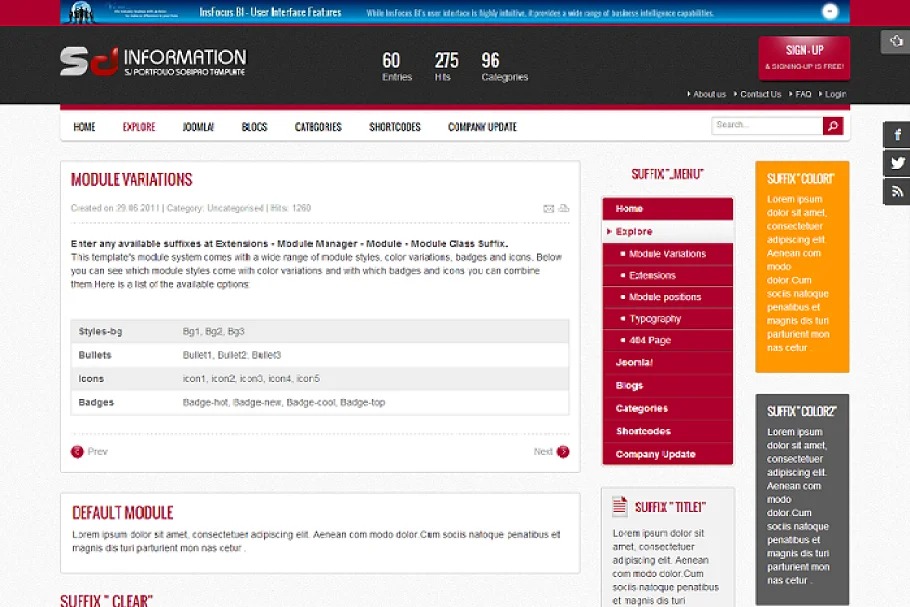
Task: Open the Twitter icon on side bar
Action: point(897,163)
